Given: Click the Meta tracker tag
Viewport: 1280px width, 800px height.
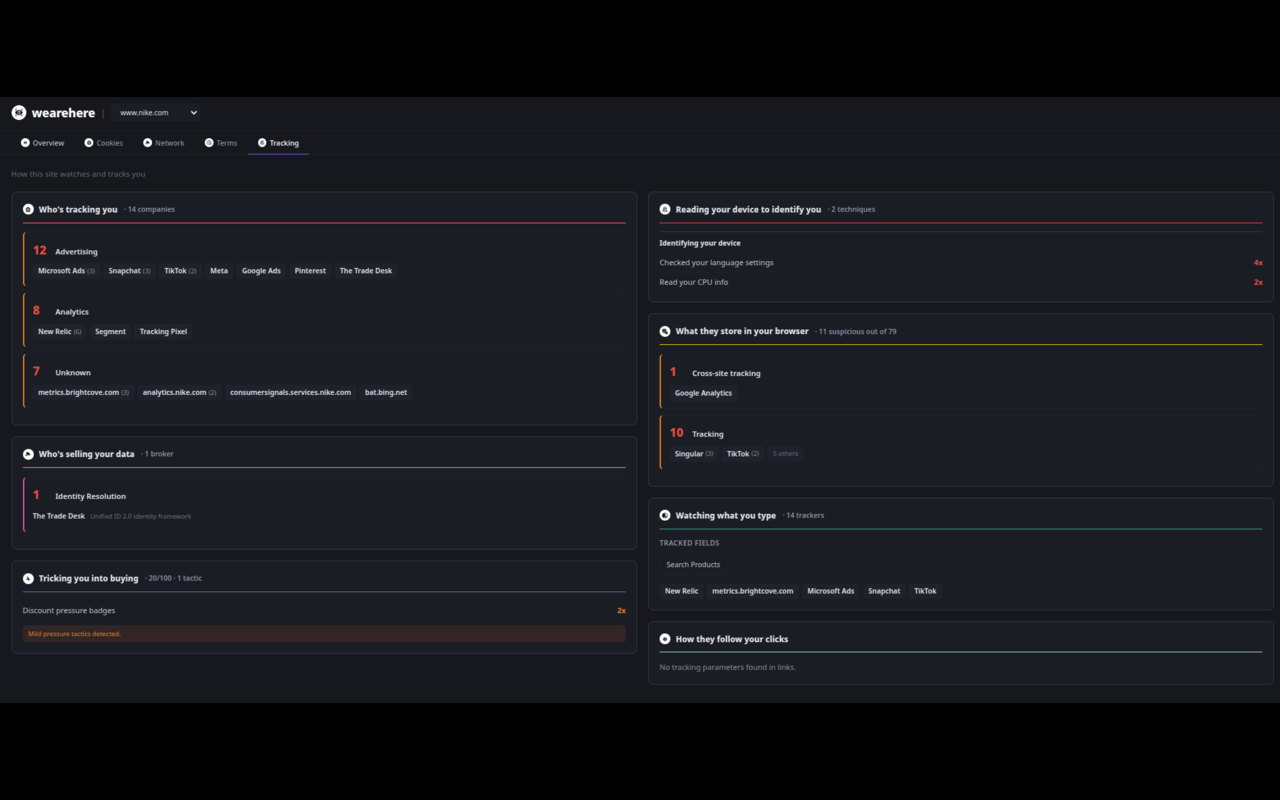Looking at the screenshot, I should [x=219, y=271].
